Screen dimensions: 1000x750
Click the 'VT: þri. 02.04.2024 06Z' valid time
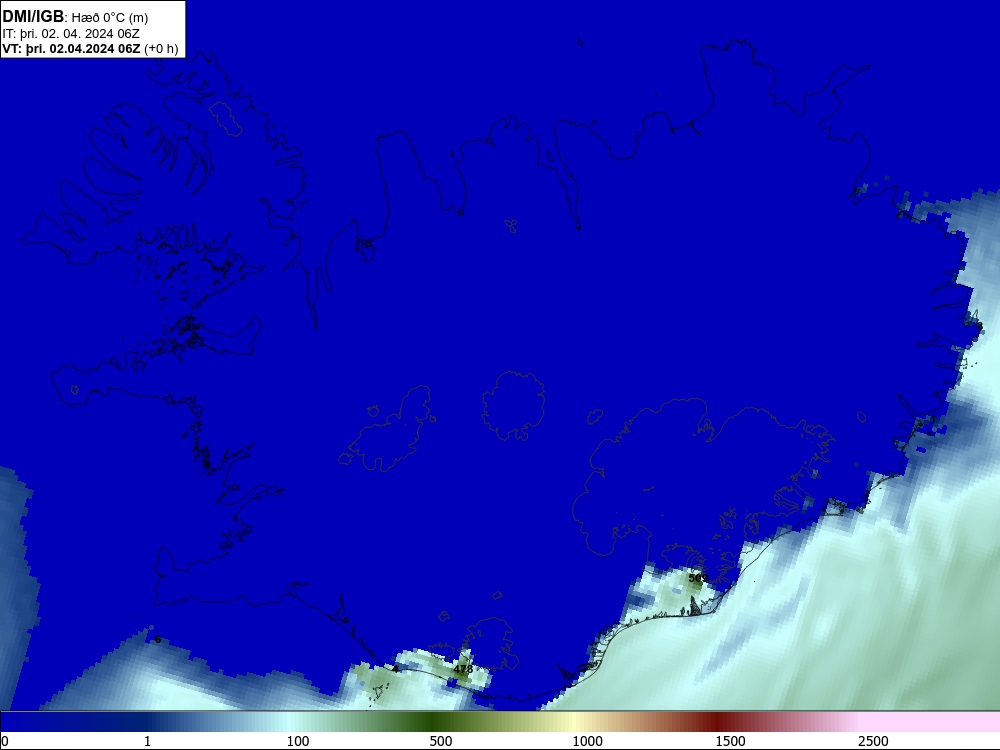71,48
